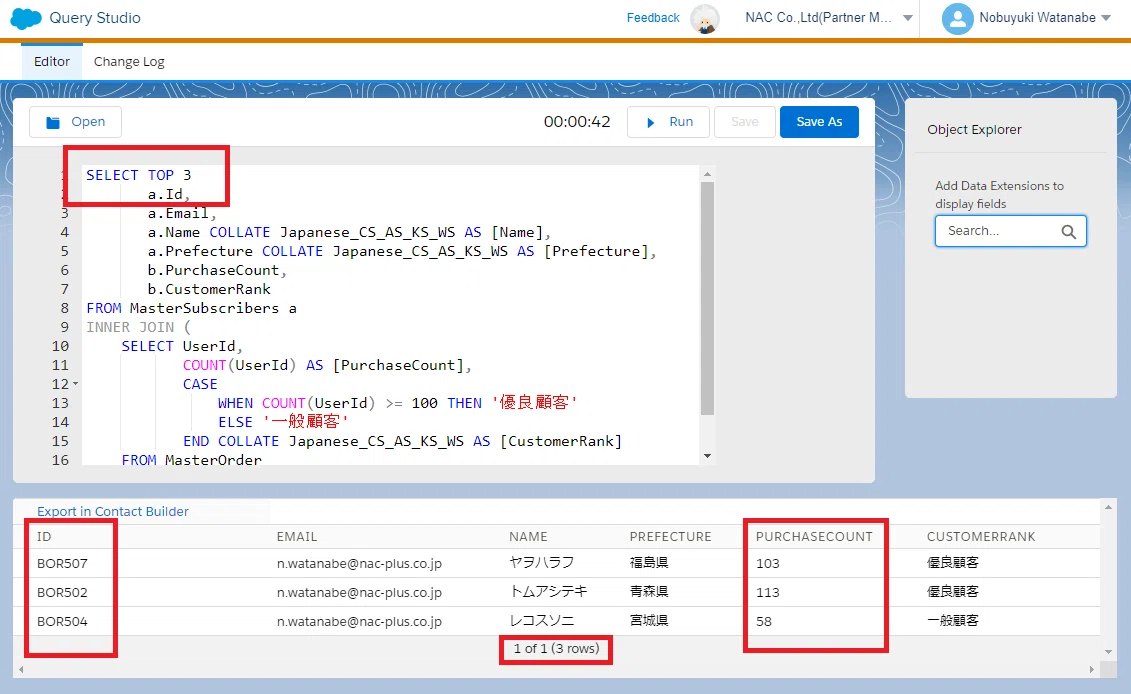The width and height of the screenshot is (1131, 694).
Task: Click results horizontal scroll-left arrow
Action: [x=21, y=669]
